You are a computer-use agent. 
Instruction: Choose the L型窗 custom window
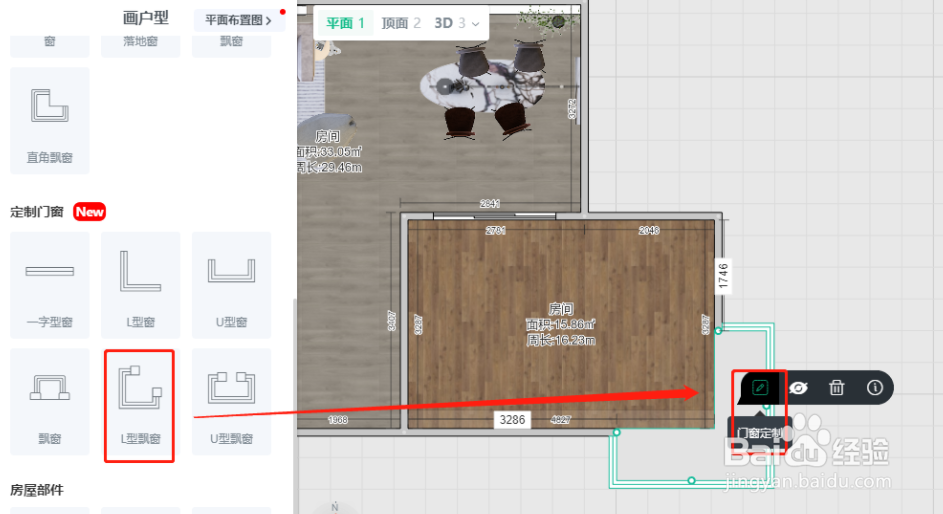point(140,285)
